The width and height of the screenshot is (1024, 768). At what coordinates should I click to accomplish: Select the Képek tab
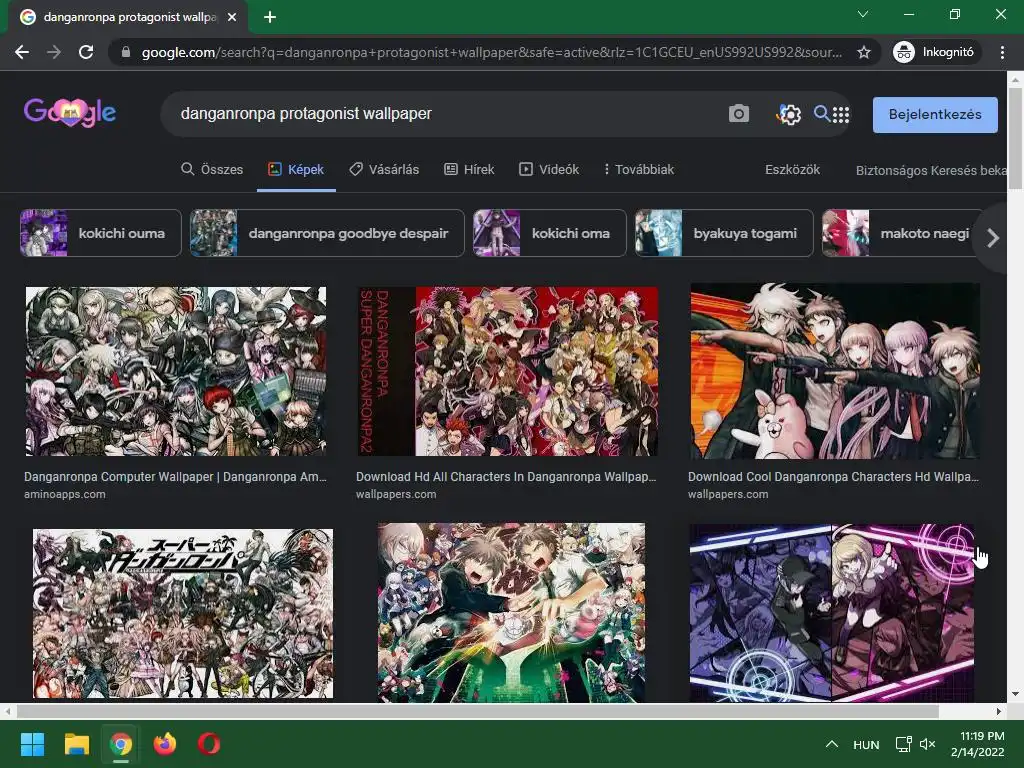tap(296, 169)
